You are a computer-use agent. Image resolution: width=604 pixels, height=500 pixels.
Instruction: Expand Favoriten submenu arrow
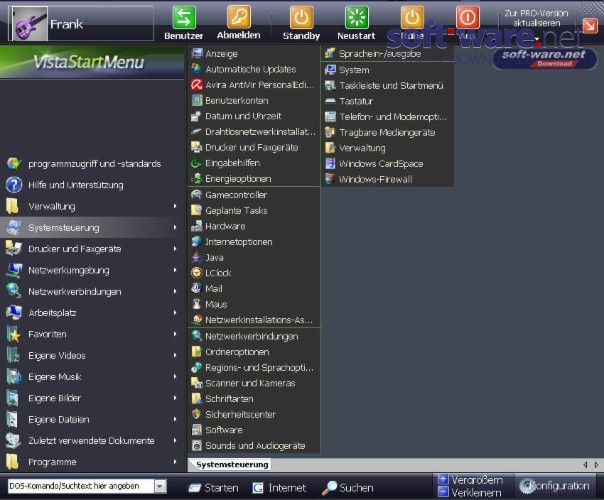pyautogui.click(x=175, y=334)
